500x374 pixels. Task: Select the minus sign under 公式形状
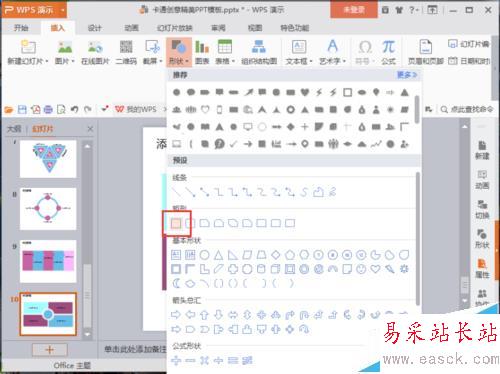(x=190, y=360)
